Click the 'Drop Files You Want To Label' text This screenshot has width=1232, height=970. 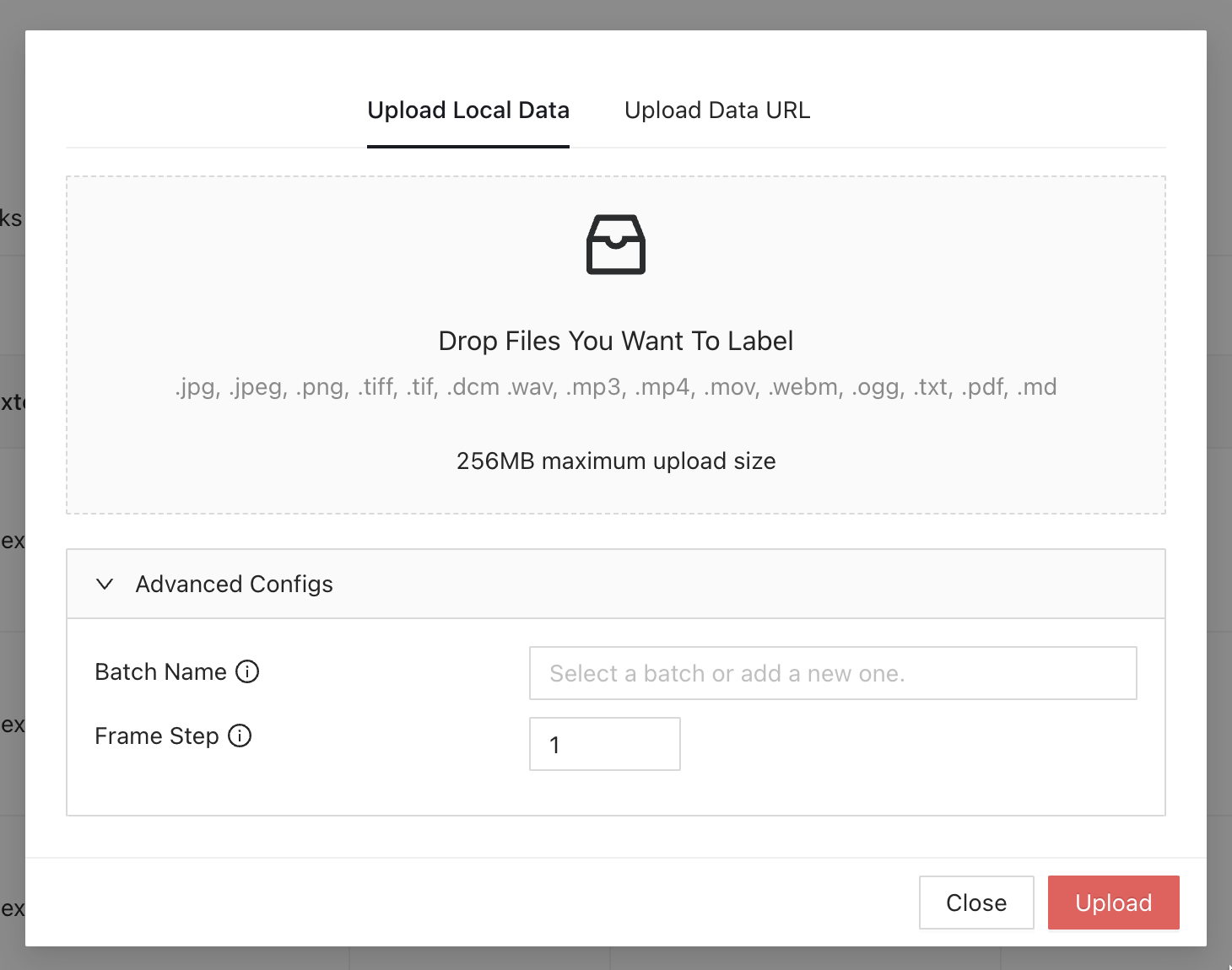coord(616,341)
